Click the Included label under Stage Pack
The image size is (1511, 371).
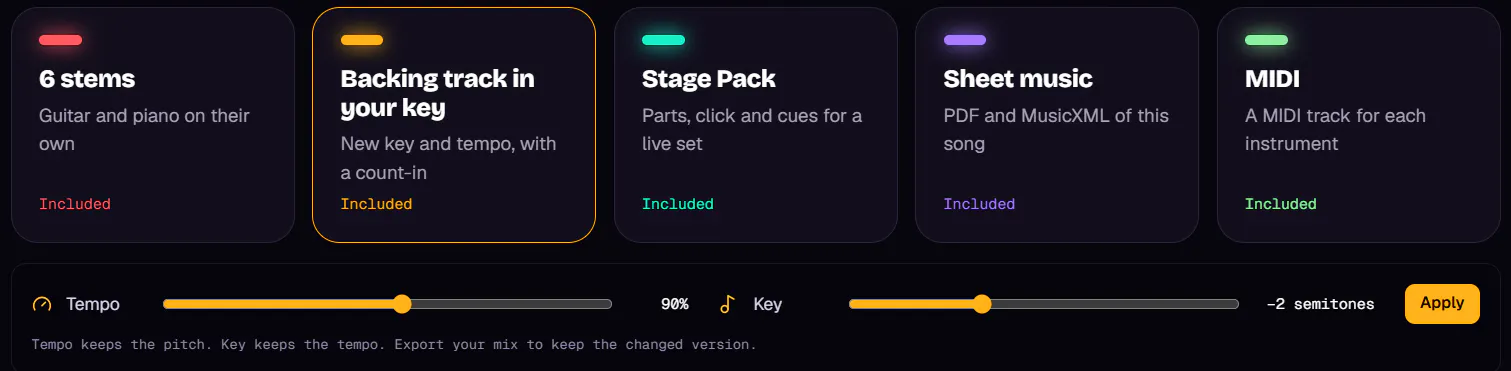678,204
